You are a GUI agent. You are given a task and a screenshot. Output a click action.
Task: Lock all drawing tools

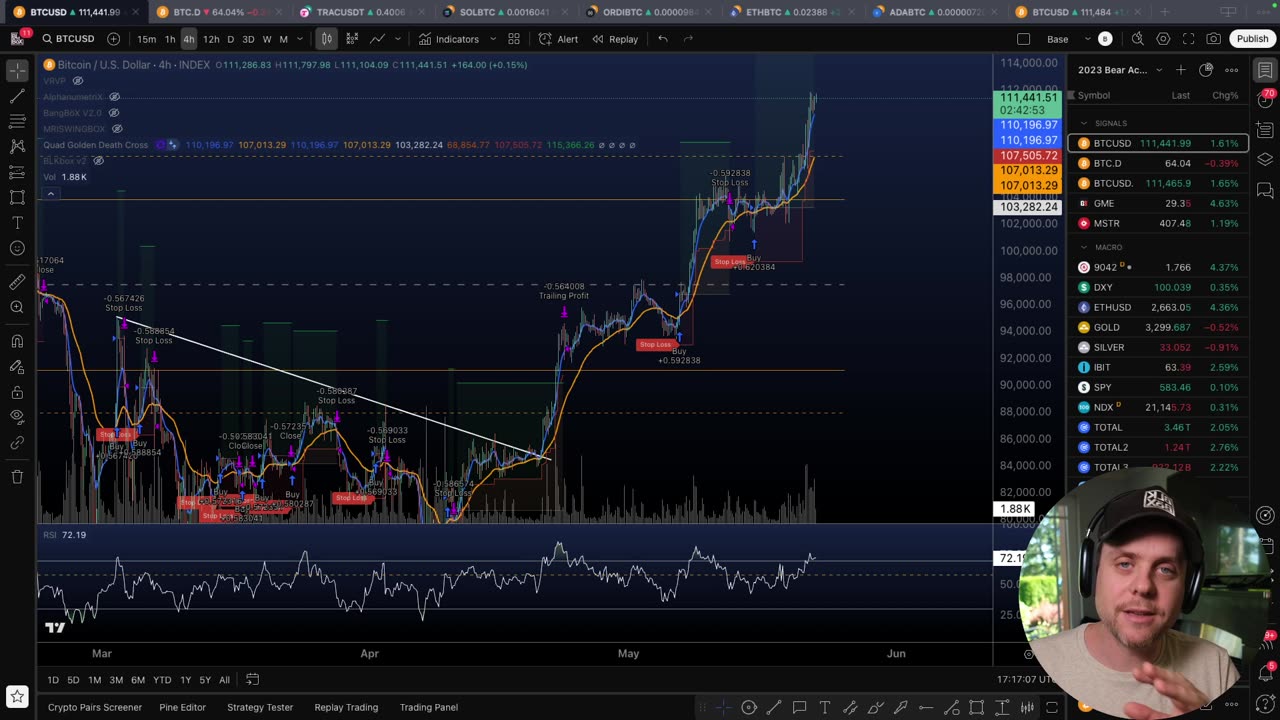point(17,392)
